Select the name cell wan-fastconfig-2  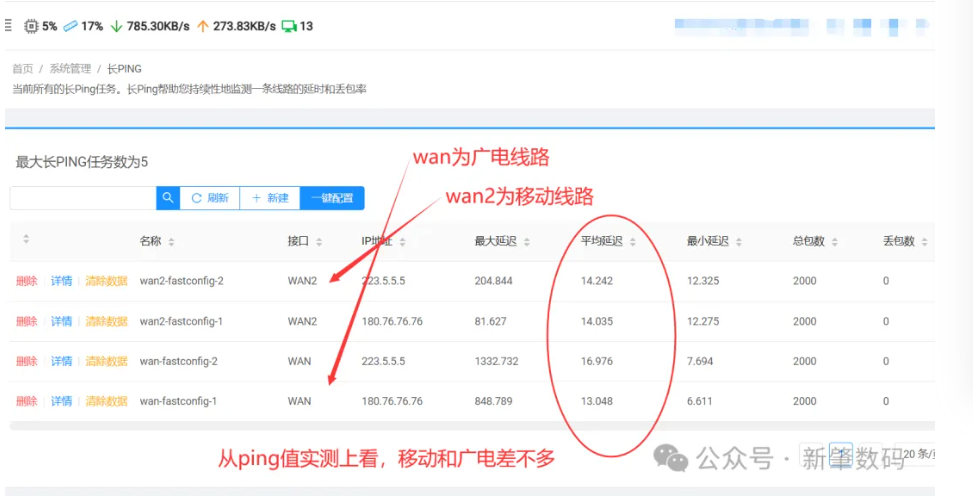tap(179, 361)
